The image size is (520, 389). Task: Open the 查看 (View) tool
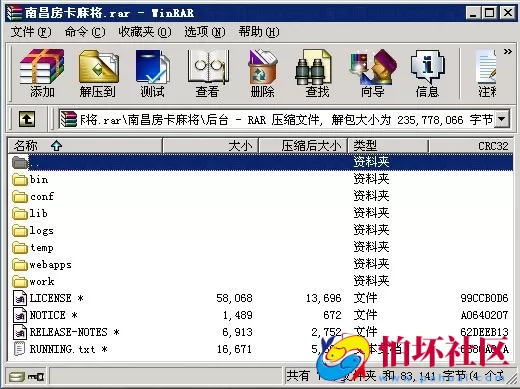[x=207, y=73]
